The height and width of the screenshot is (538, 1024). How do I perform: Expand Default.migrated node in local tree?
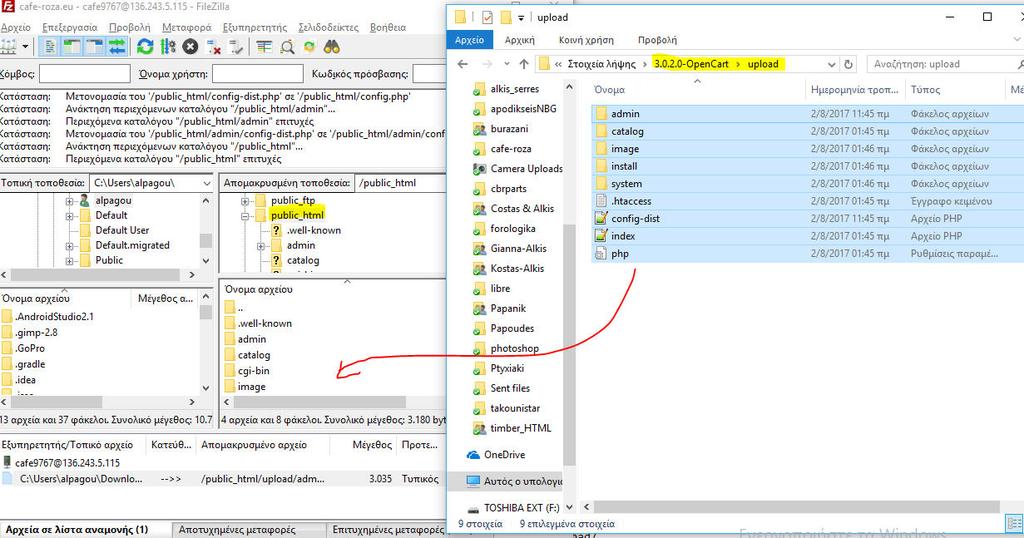click(69, 246)
